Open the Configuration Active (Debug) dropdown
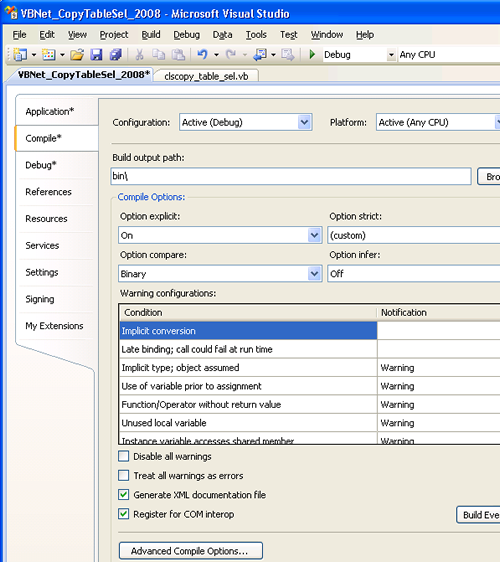The image size is (500, 562). 304,122
